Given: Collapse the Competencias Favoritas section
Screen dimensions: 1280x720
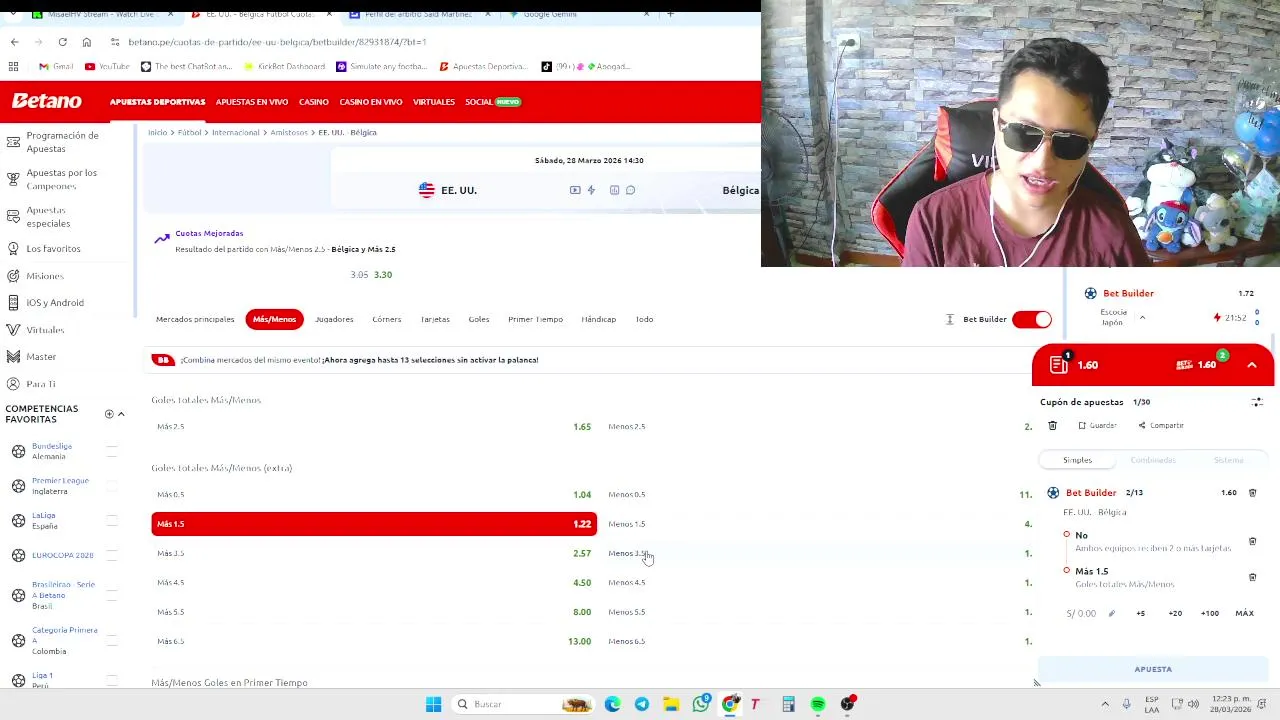Looking at the screenshot, I should pos(121,414).
